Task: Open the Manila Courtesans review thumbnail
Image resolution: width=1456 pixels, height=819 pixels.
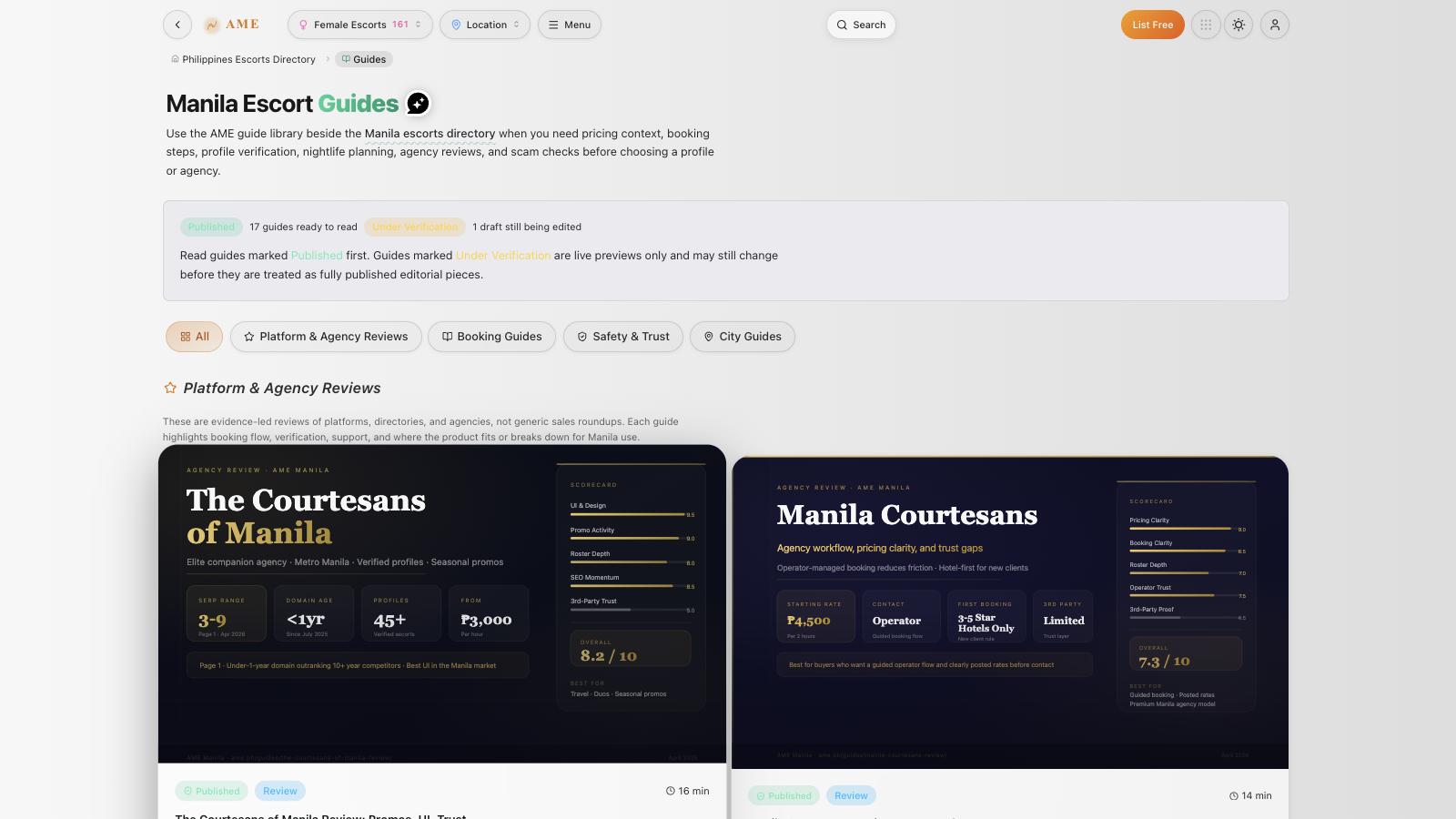Action: pyautogui.click(x=1010, y=612)
